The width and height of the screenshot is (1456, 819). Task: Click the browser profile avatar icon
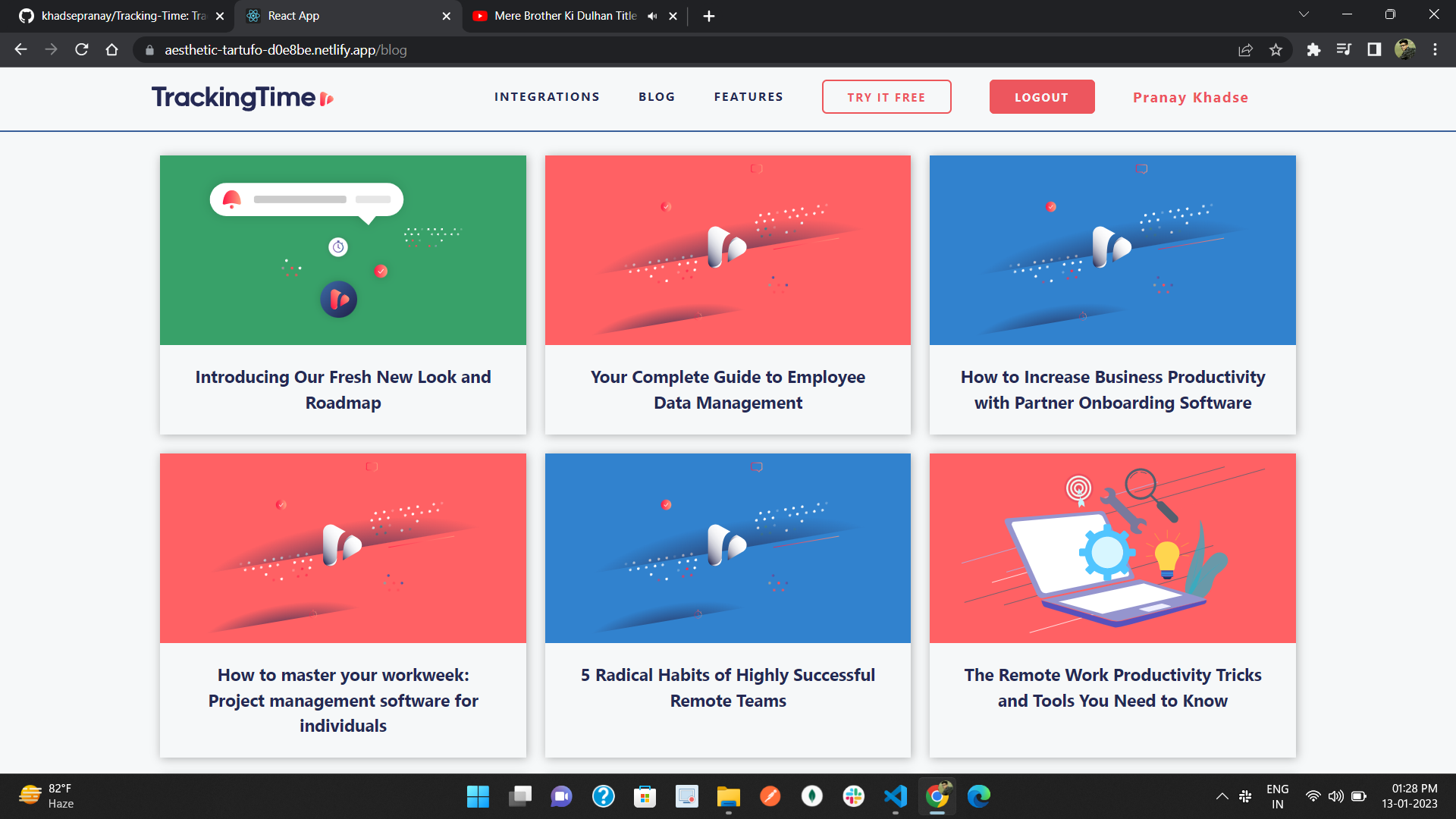click(1405, 49)
